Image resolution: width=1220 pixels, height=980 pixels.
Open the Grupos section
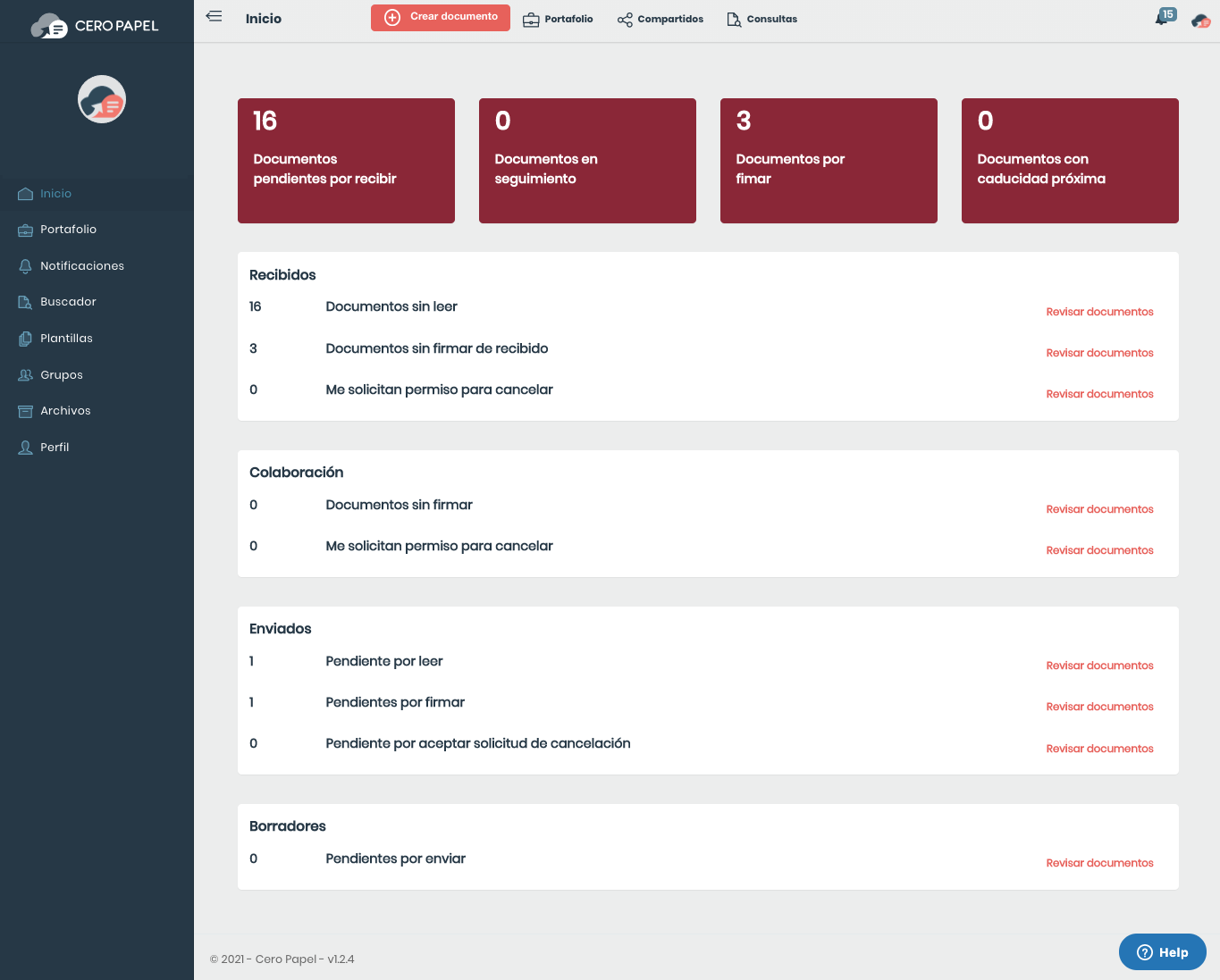[x=62, y=374]
